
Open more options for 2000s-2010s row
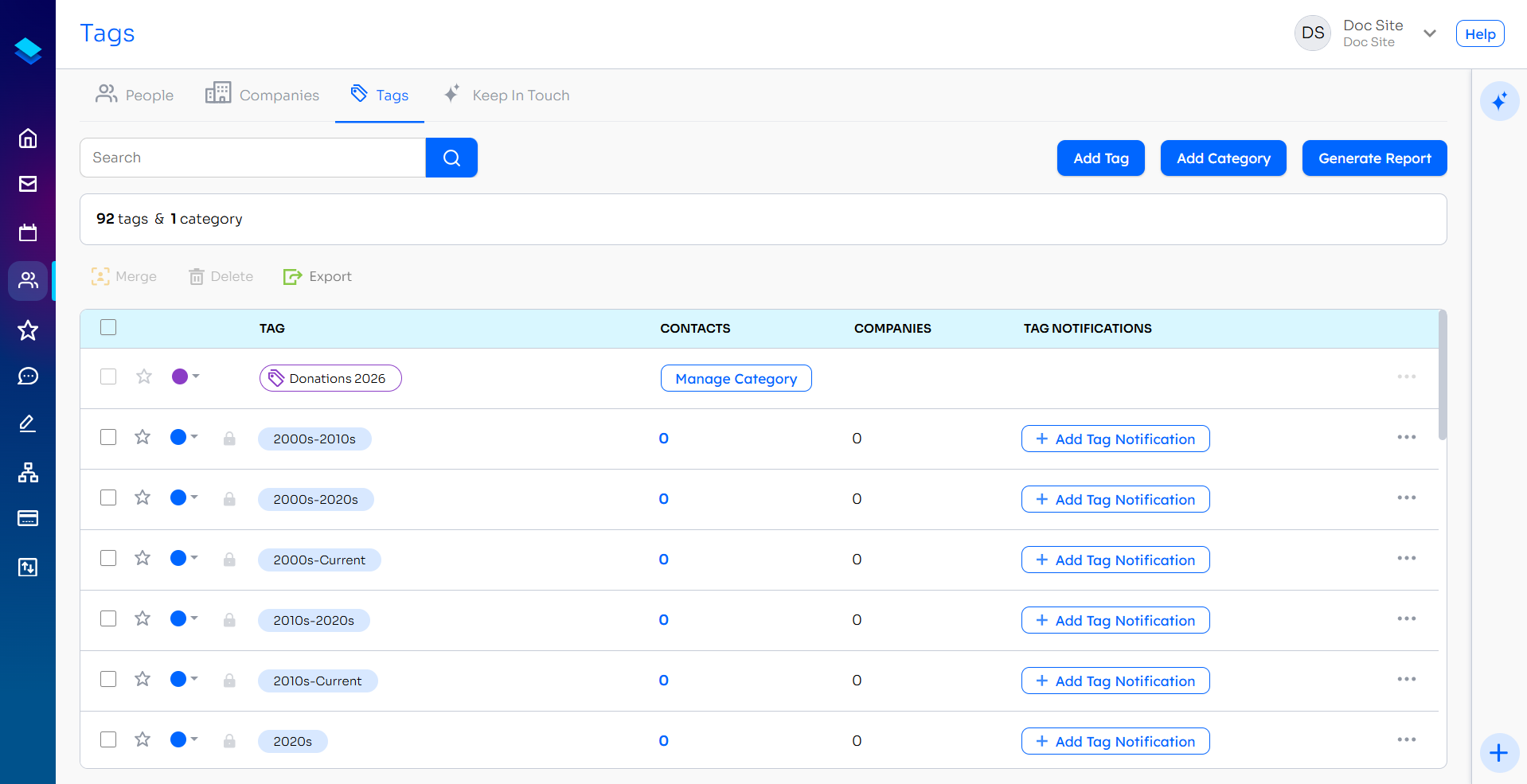[x=1407, y=437]
